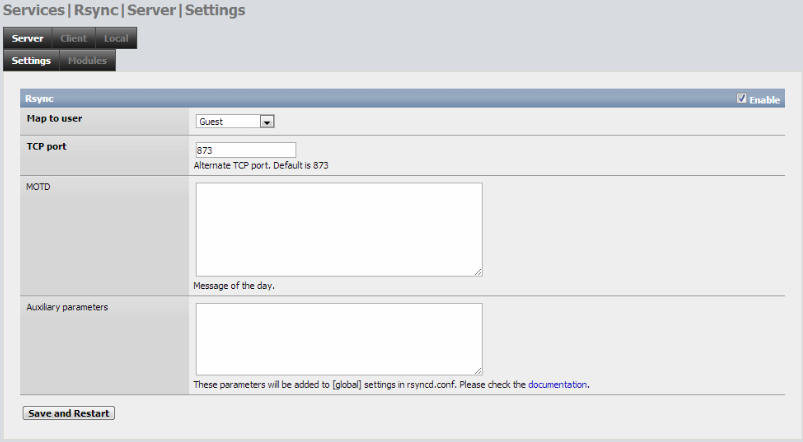The height and width of the screenshot is (442, 803).
Task: Open the rsyncd.conf documentation link
Action: pyautogui.click(x=557, y=385)
